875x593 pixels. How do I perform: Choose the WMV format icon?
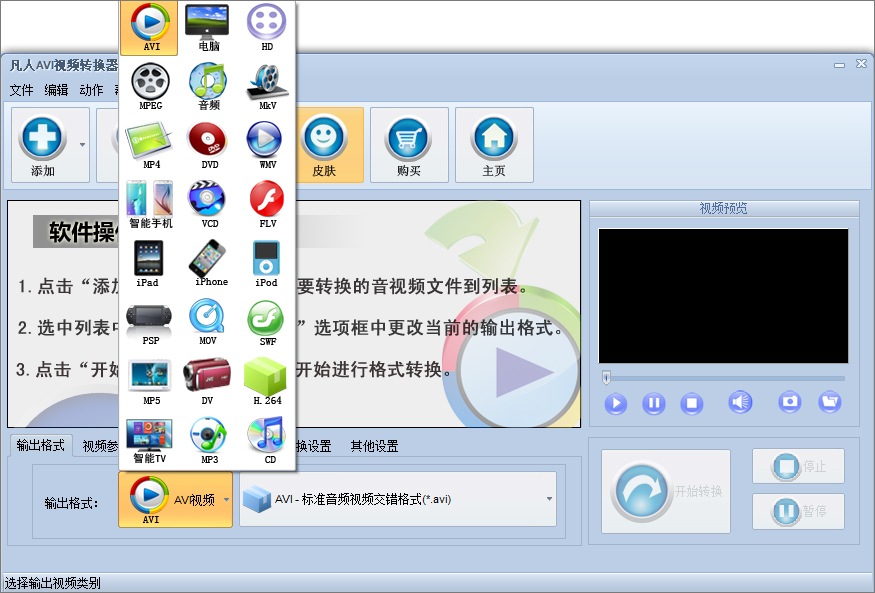click(x=267, y=145)
